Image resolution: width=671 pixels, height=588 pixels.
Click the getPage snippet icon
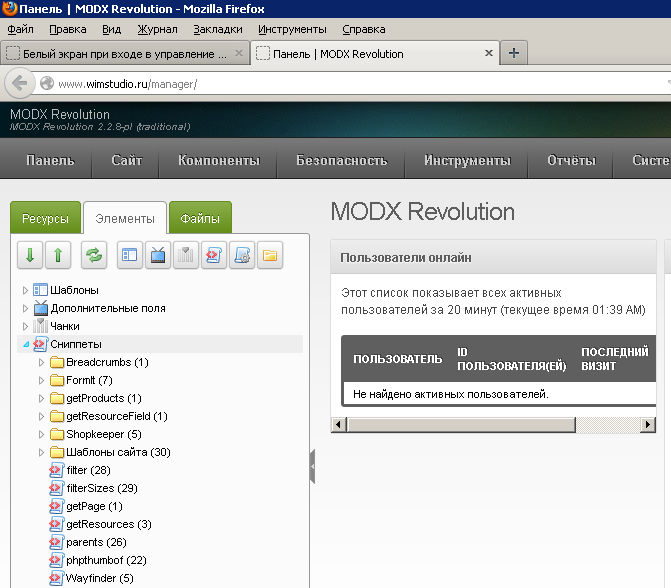[x=56, y=506]
